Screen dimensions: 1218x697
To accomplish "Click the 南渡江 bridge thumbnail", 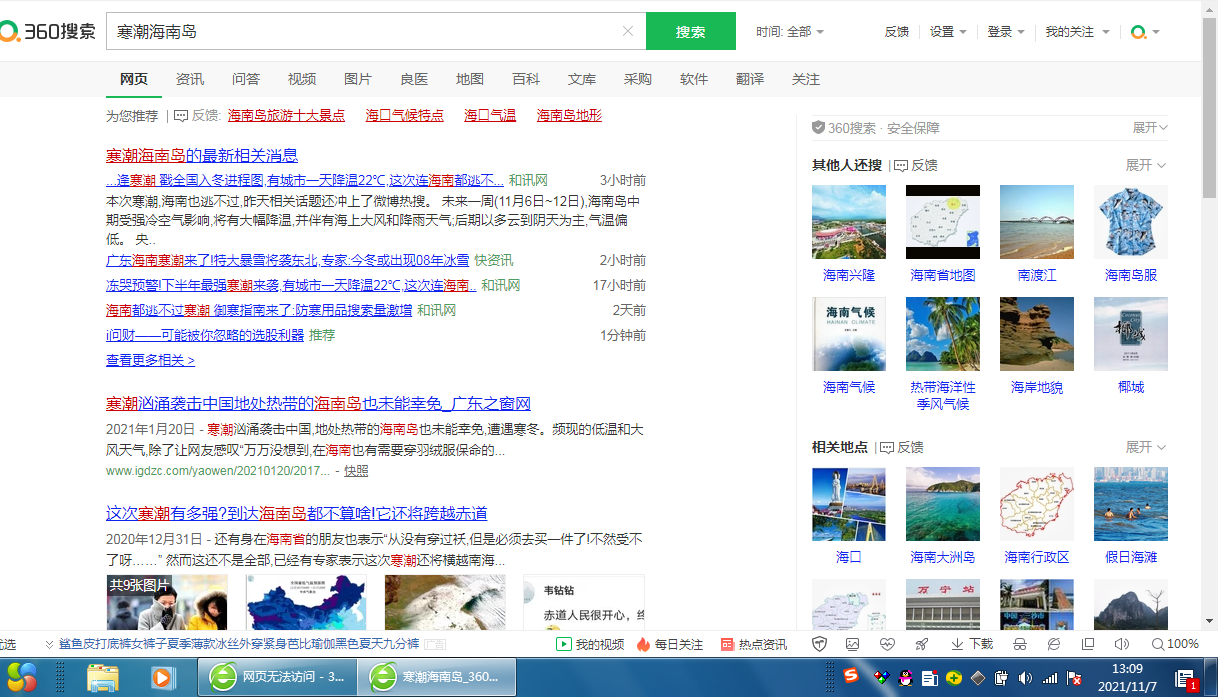I will click(1037, 222).
